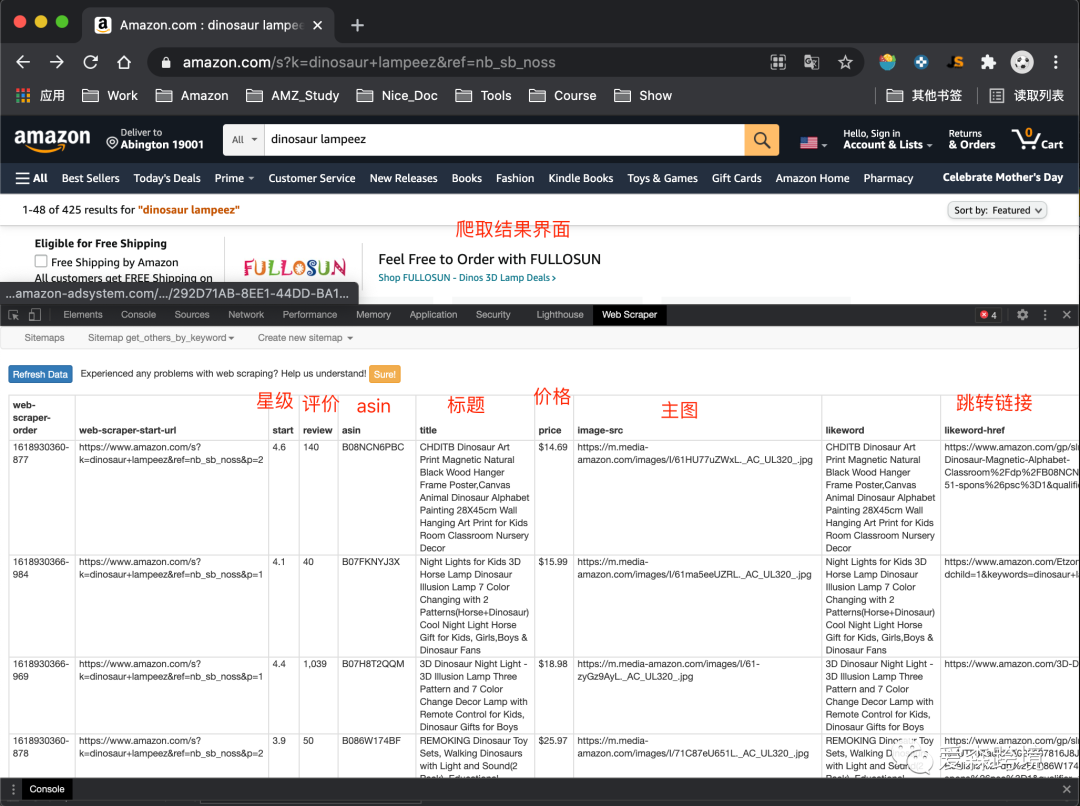The height and width of the screenshot is (806, 1080).
Task: Click the JS extension icon
Action: coord(955,63)
